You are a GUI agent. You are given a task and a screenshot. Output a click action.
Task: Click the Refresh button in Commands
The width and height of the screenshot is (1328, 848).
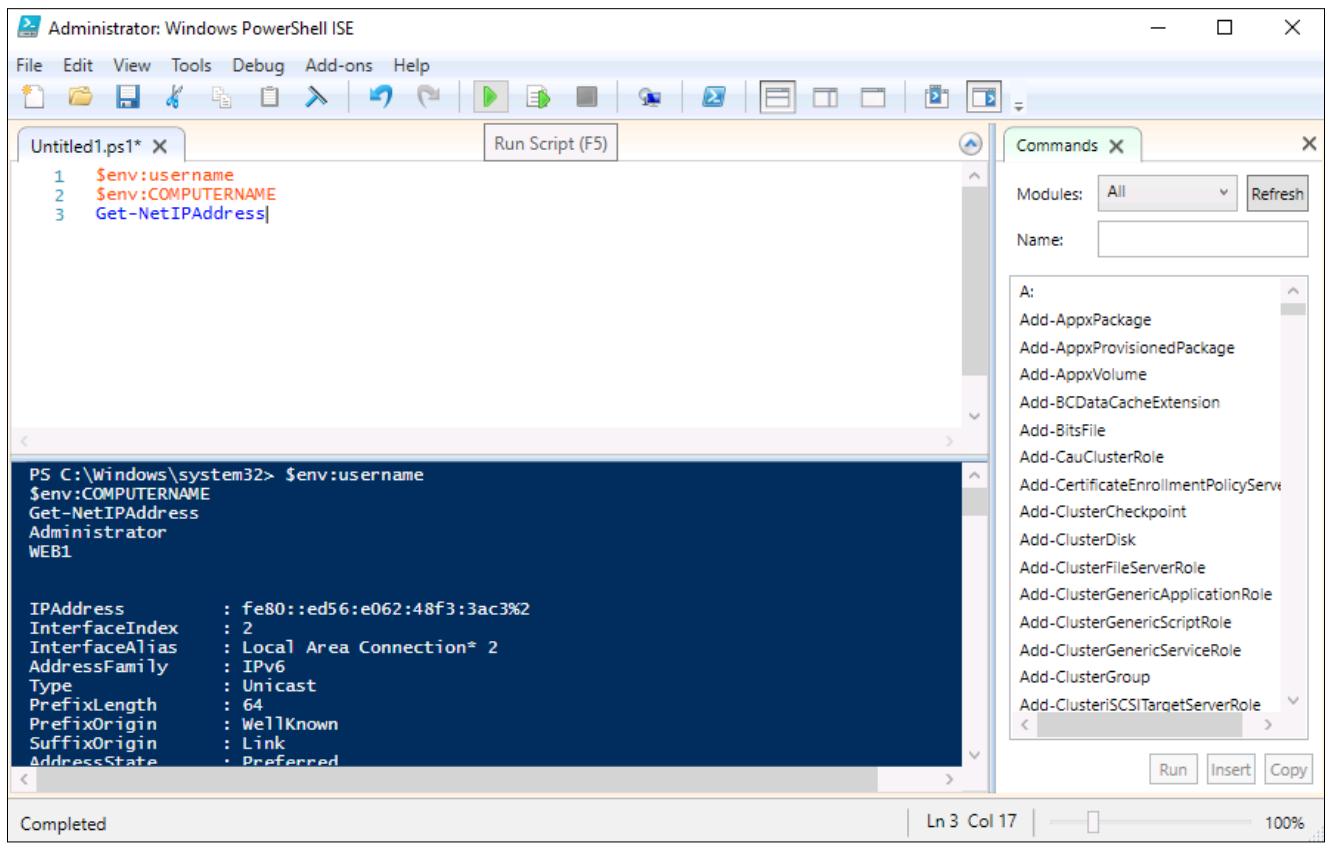(1277, 193)
